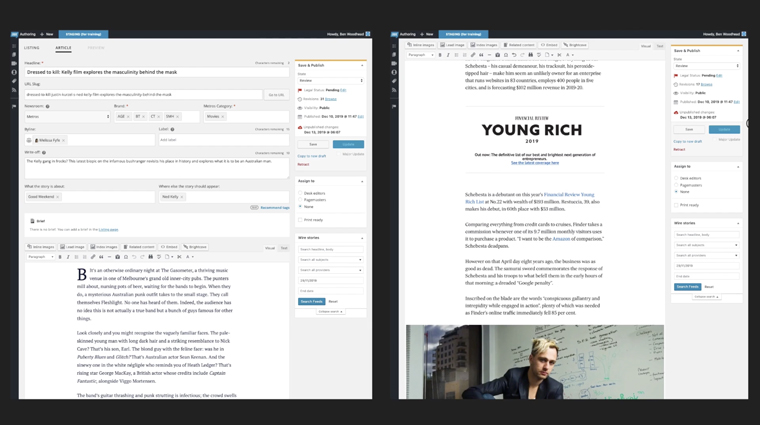Select None radio in the left window's Assign to
Screen dimensions: 760x425
coord(301,206)
